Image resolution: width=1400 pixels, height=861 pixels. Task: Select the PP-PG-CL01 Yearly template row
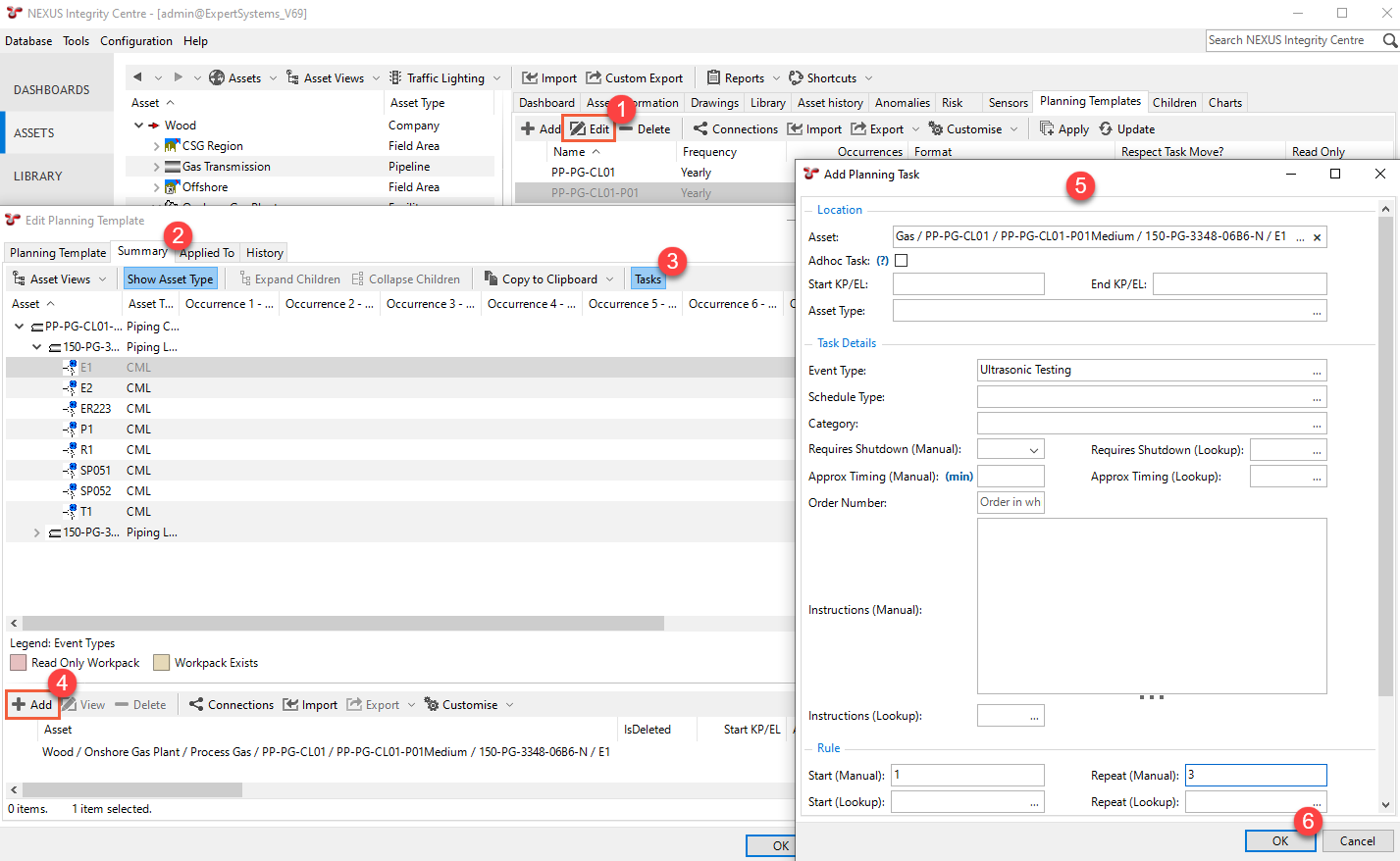click(x=655, y=172)
